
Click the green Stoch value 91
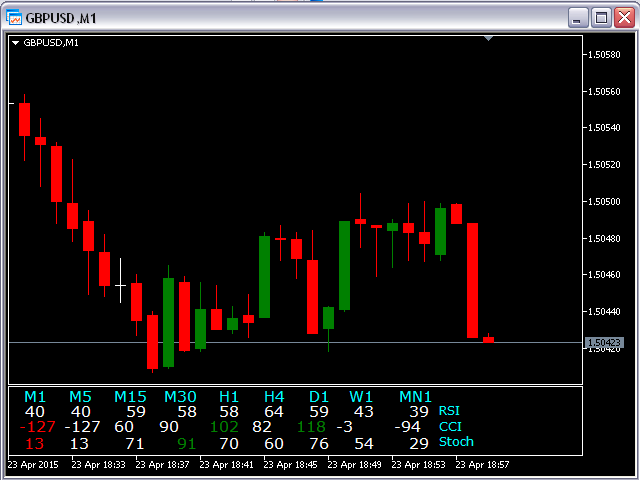point(187,444)
